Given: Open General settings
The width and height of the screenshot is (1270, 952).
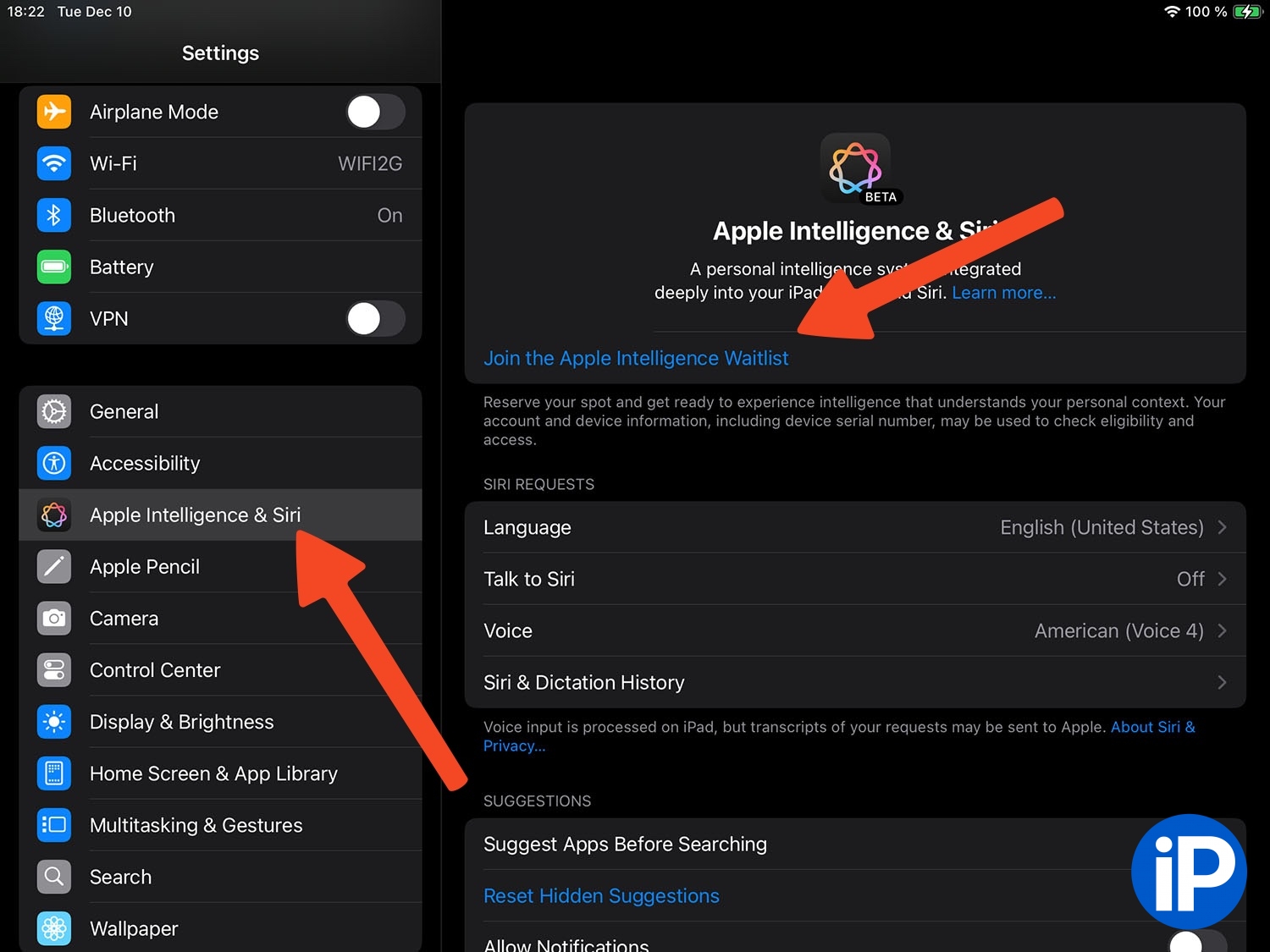Looking at the screenshot, I should 220,411.
